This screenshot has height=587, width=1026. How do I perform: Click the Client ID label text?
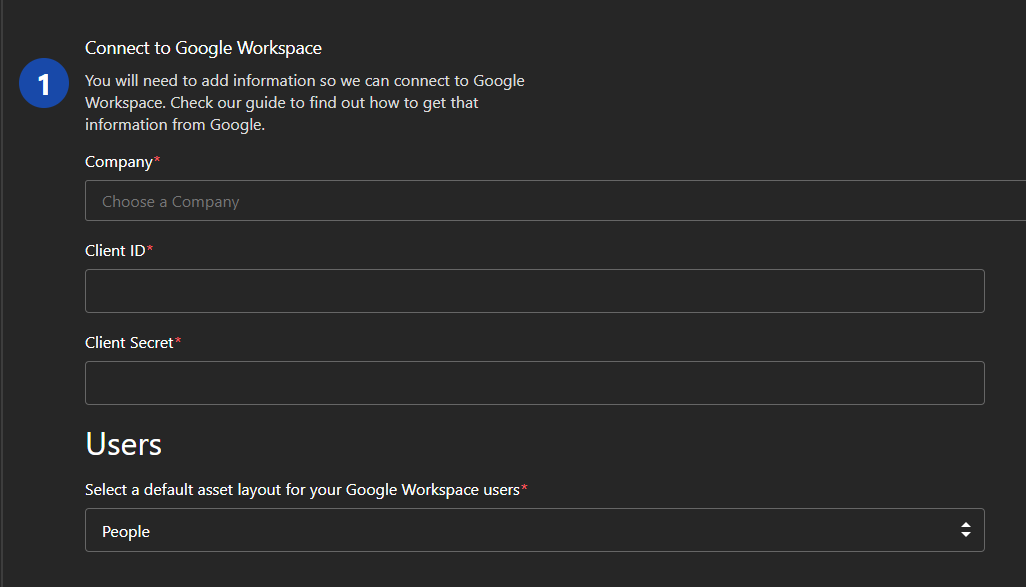113,250
